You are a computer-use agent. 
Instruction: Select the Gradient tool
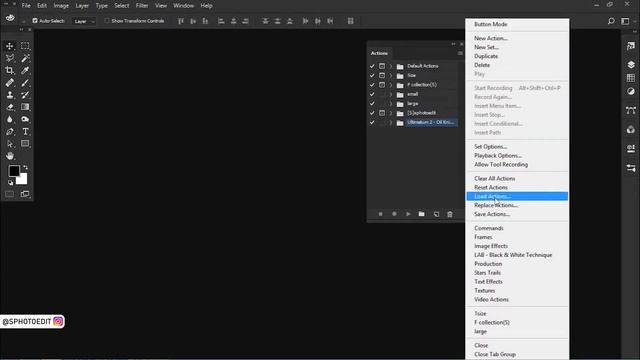tap(25, 107)
